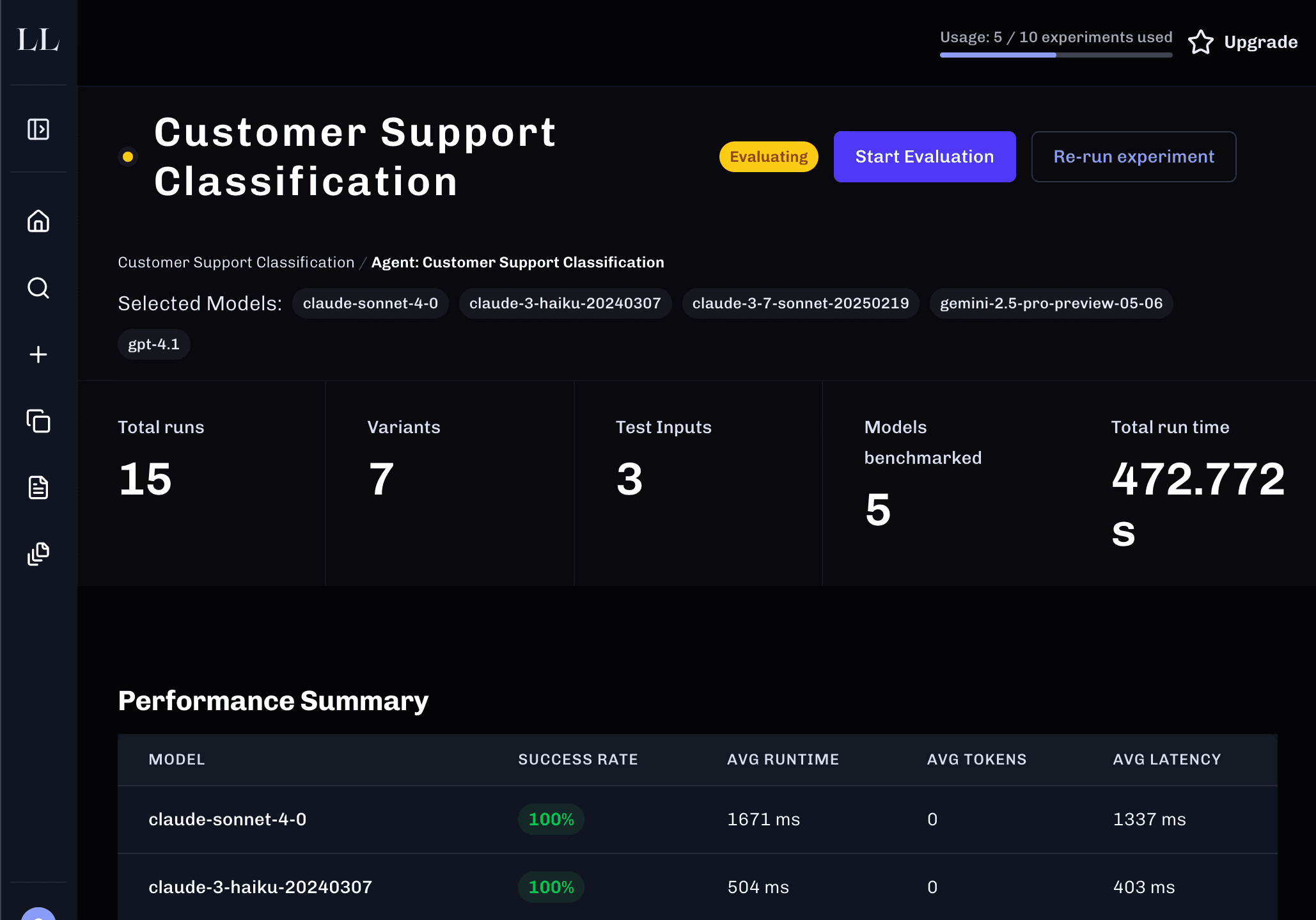Click Re-run experiment button

(1133, 157)
